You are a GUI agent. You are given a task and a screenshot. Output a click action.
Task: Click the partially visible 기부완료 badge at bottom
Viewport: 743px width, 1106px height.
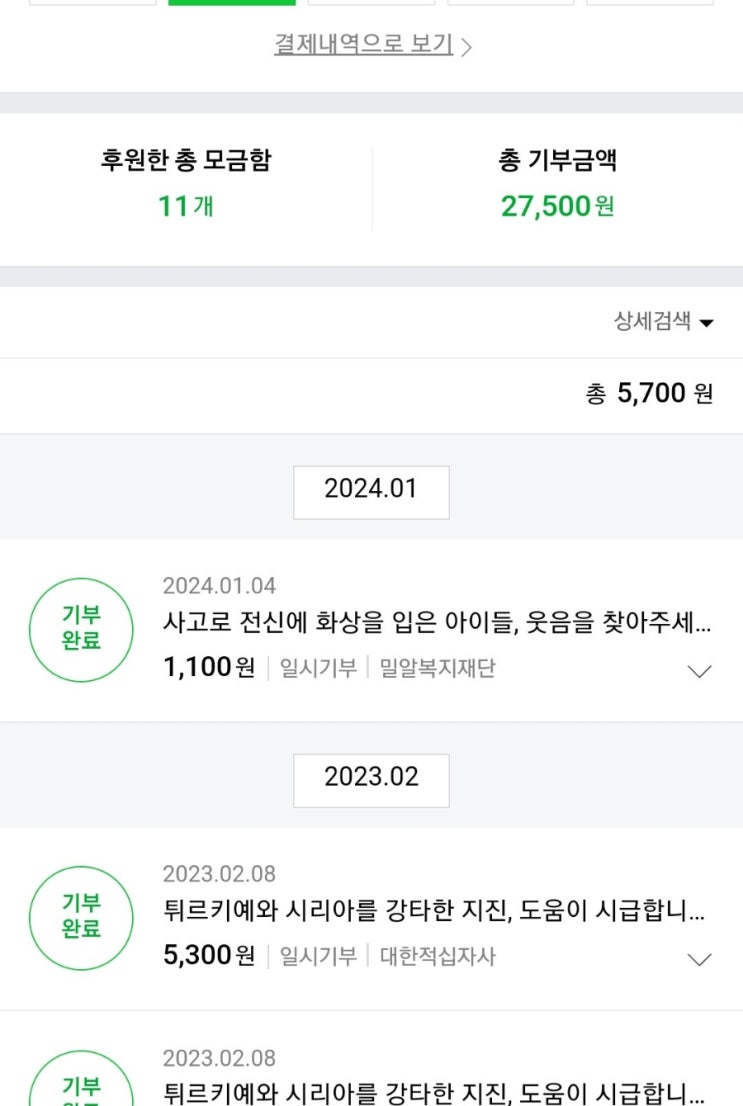click(81, 1088)
